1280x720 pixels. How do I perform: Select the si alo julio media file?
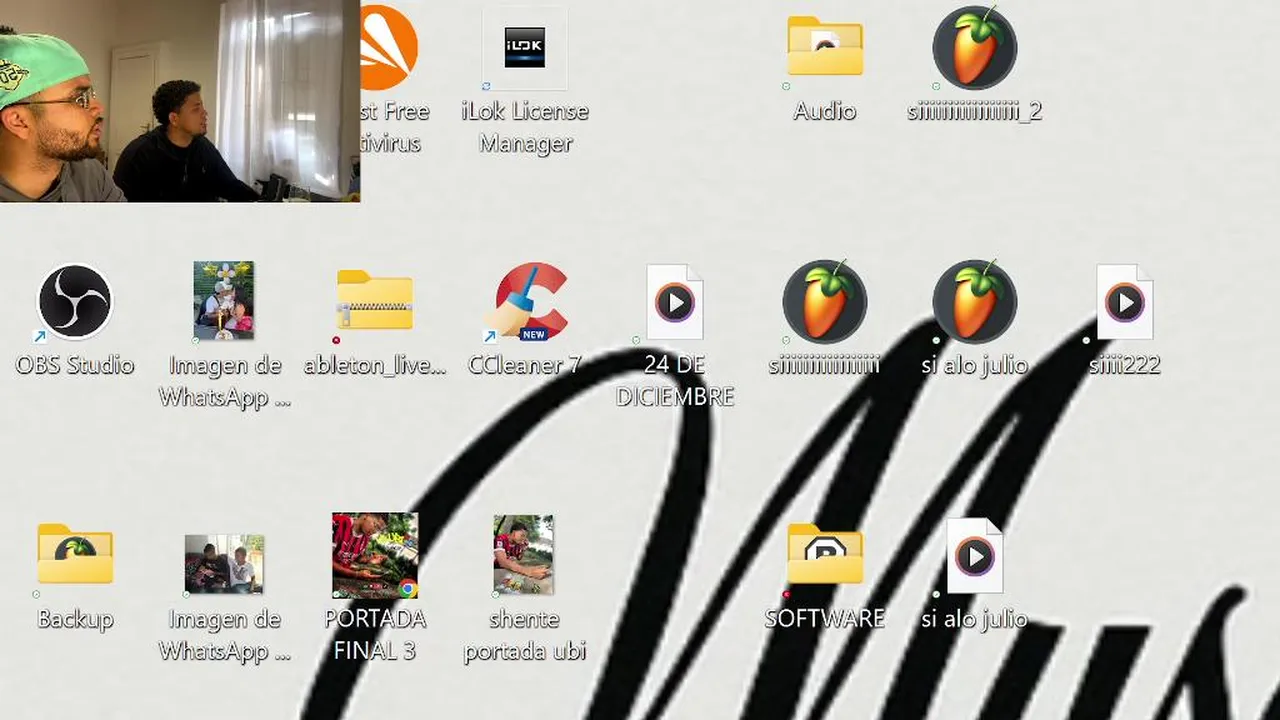click(975, 556)
